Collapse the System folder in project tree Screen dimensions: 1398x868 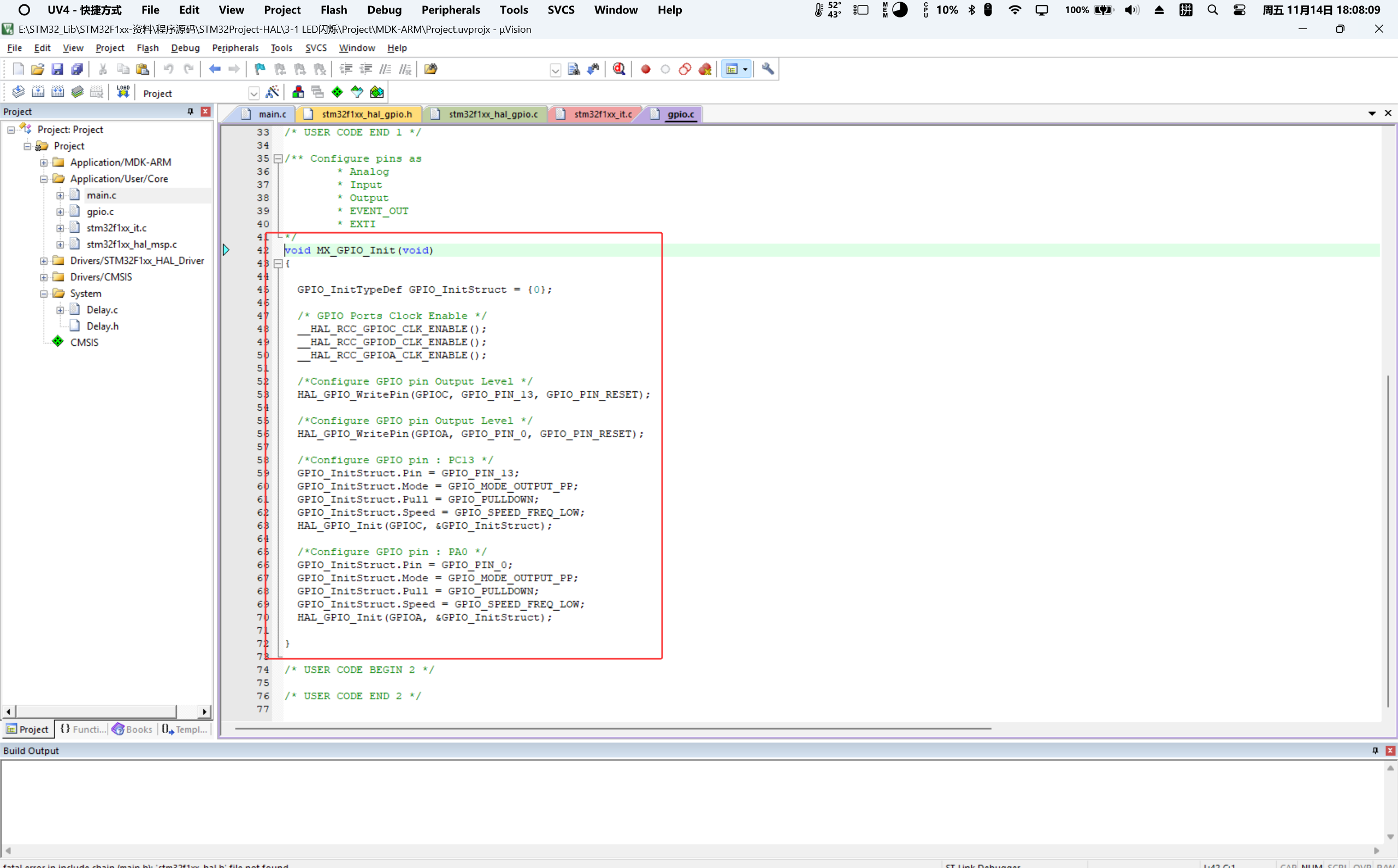coord(44,293)
